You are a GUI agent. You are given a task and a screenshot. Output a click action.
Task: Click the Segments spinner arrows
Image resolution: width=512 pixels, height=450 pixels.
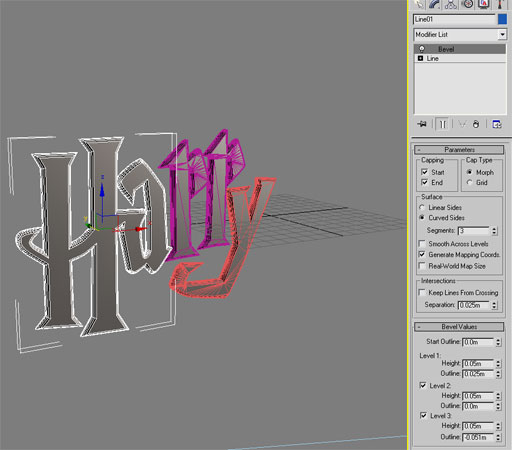[x=494, y=230]
